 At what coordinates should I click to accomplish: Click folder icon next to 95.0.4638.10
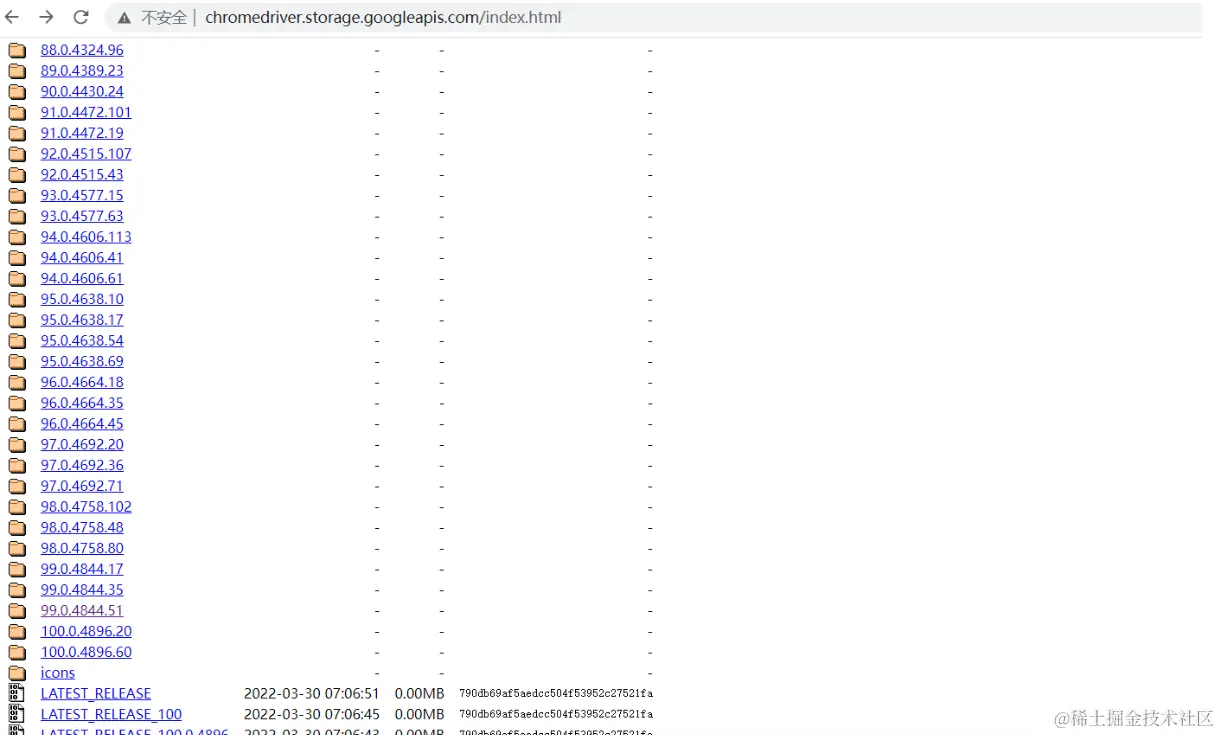click(x=17, y=299)
